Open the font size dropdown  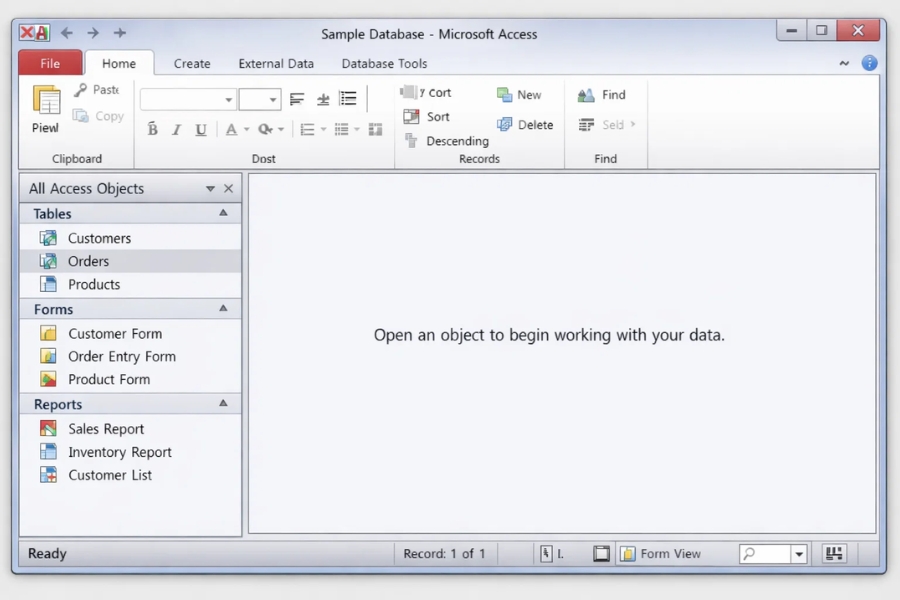pos(273,100)
